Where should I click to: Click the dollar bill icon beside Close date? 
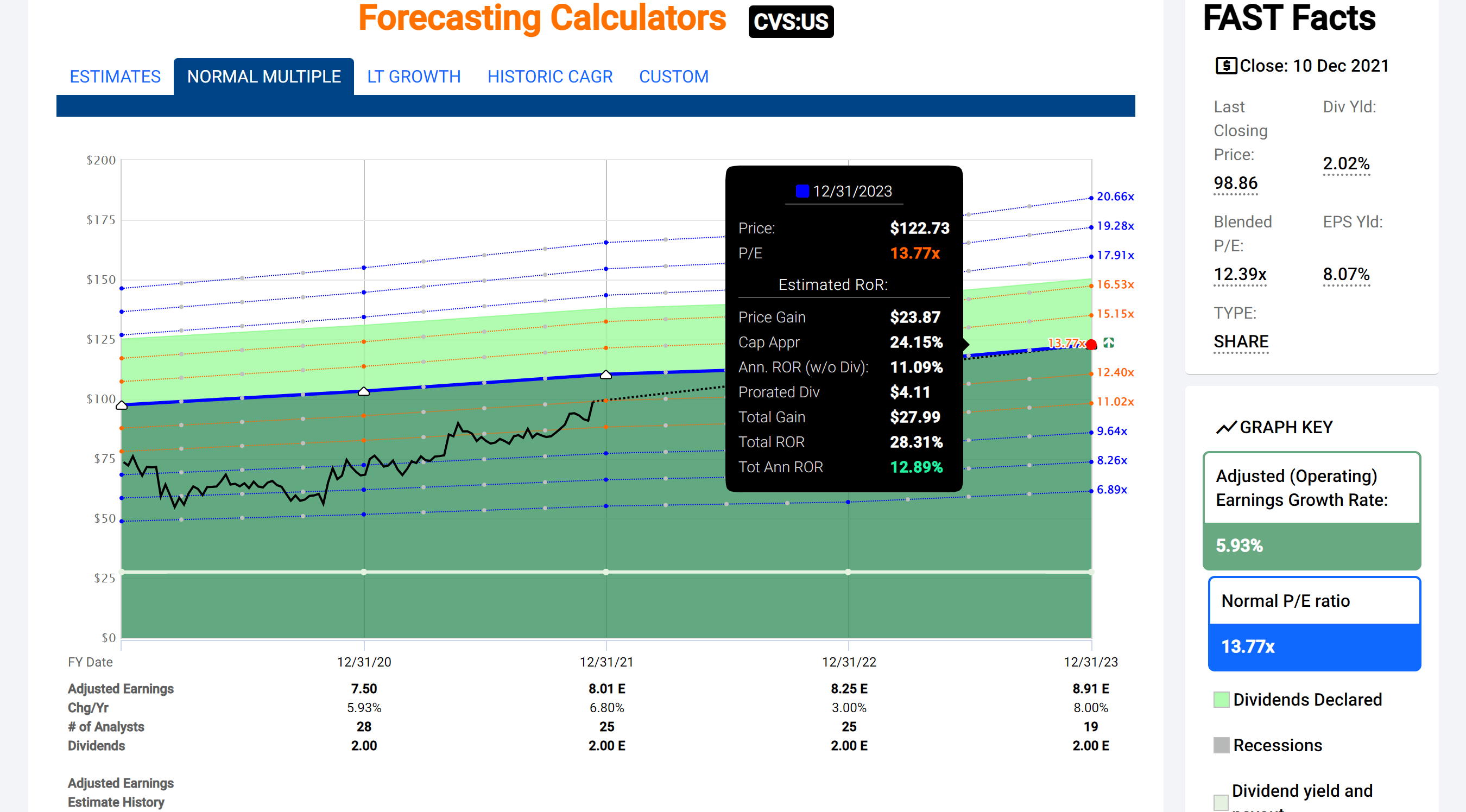pos(1225,66)
